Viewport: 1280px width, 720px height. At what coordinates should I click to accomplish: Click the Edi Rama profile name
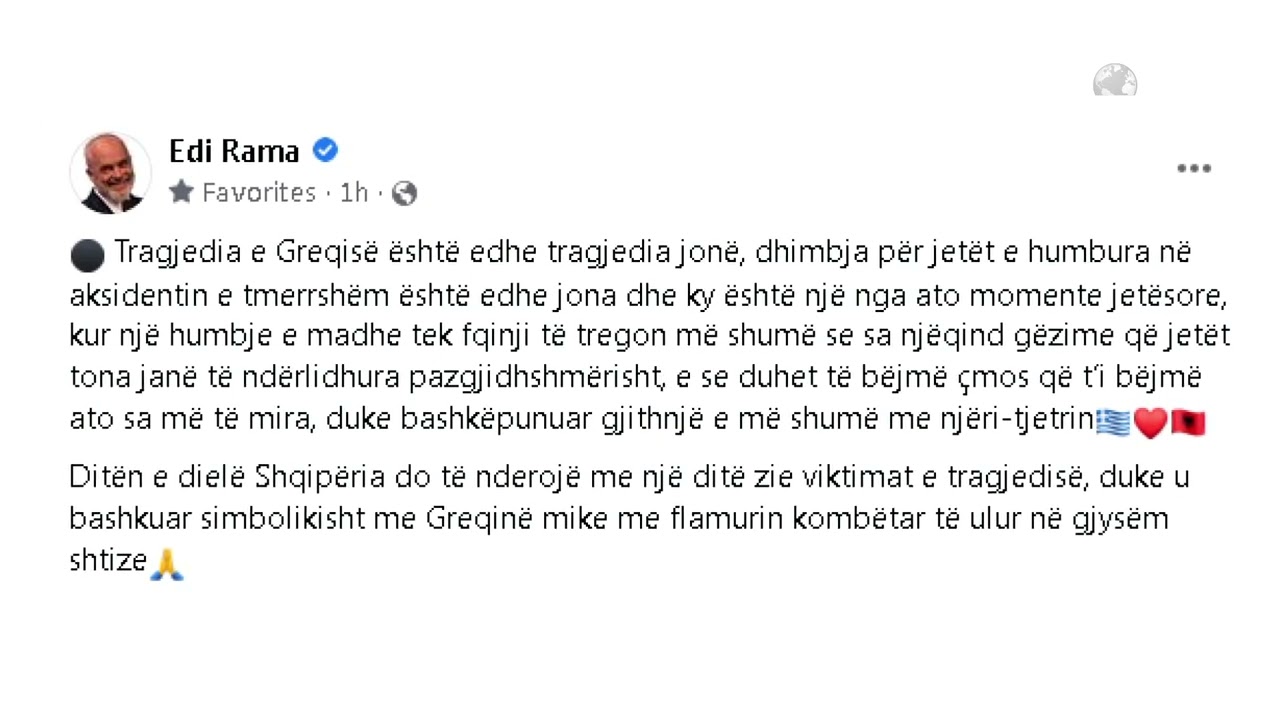pyautogui.click(x=234, y=151)
